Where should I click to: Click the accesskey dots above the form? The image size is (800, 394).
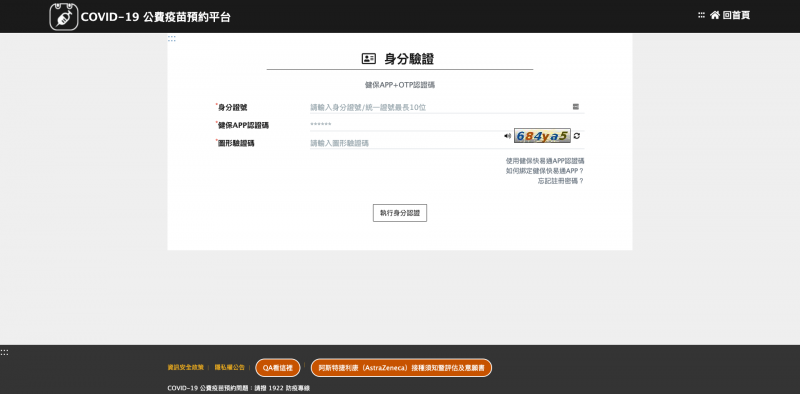(x=171, y=38)
